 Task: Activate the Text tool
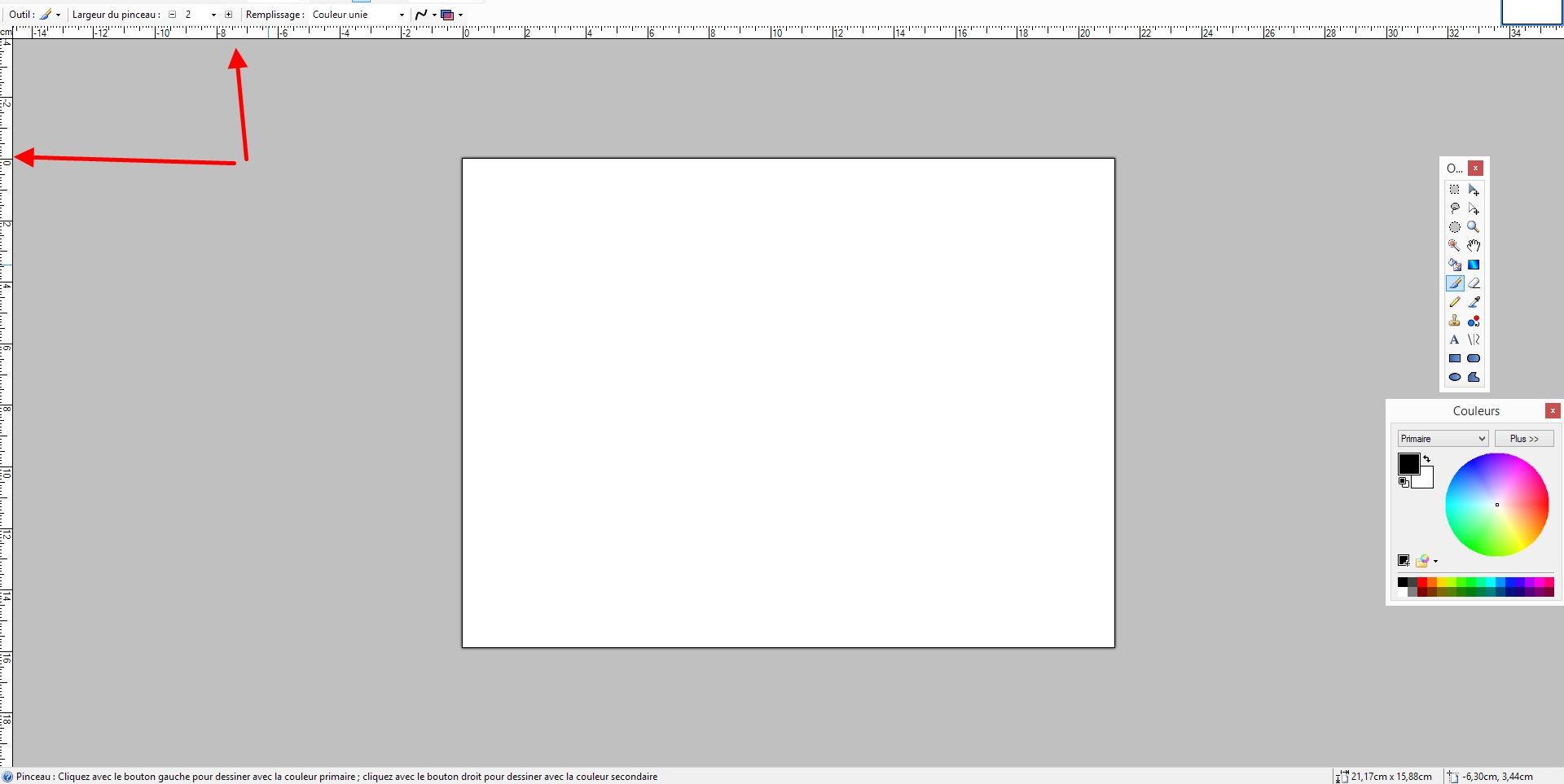1454,339
